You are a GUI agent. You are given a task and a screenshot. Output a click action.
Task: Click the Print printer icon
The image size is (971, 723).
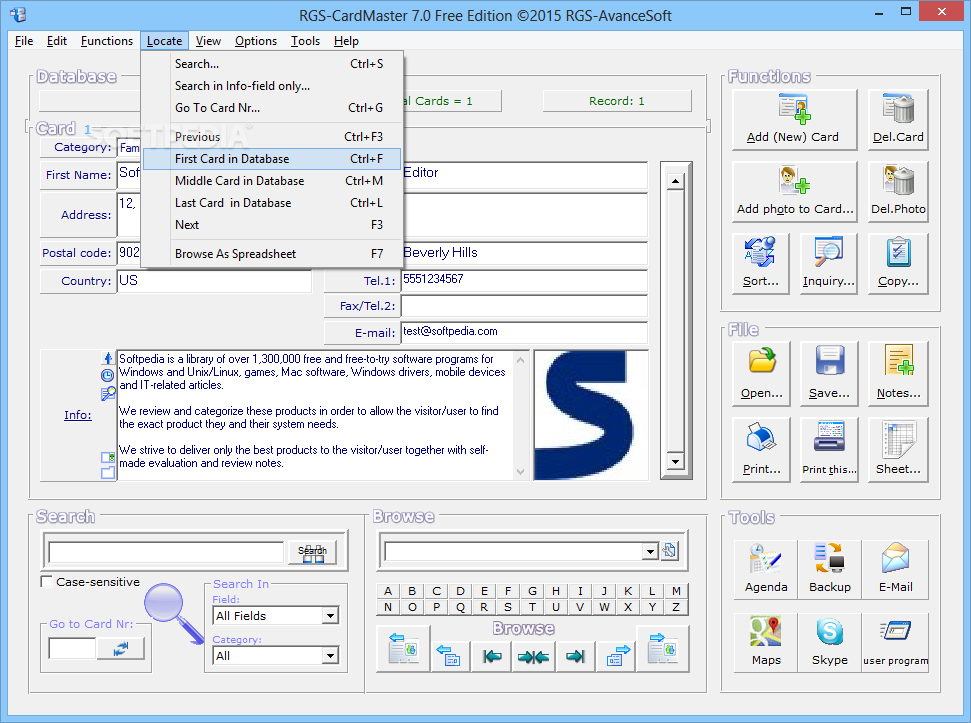click(761, 437)
